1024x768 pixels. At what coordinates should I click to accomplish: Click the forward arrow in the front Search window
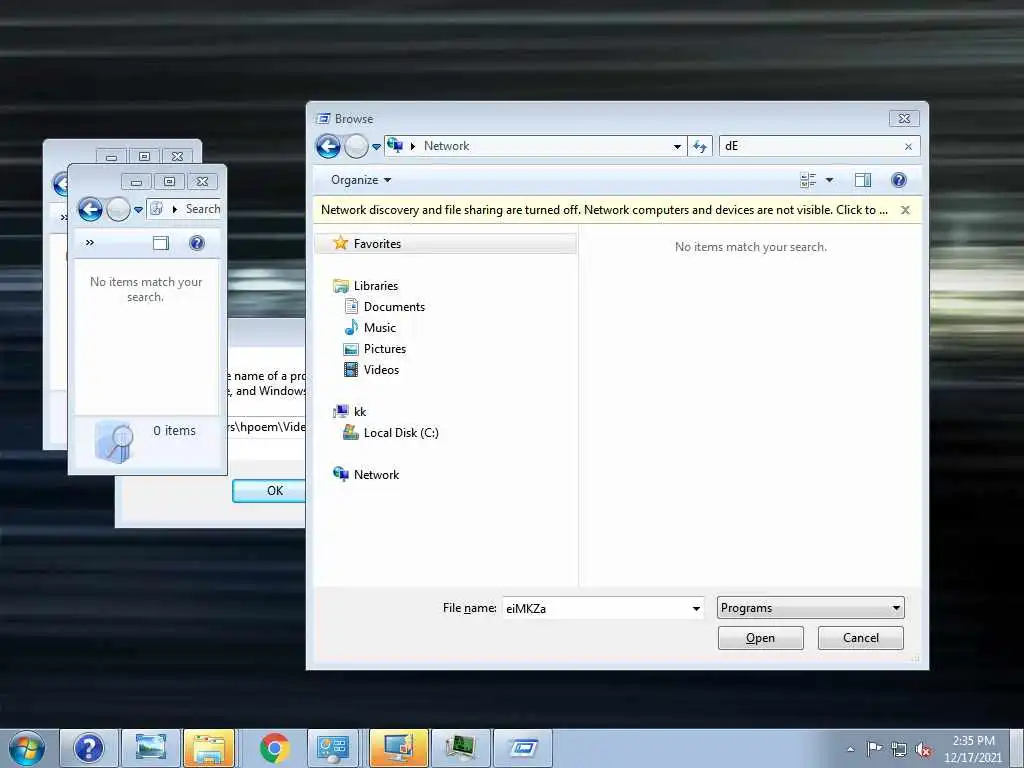click(118, 210)
